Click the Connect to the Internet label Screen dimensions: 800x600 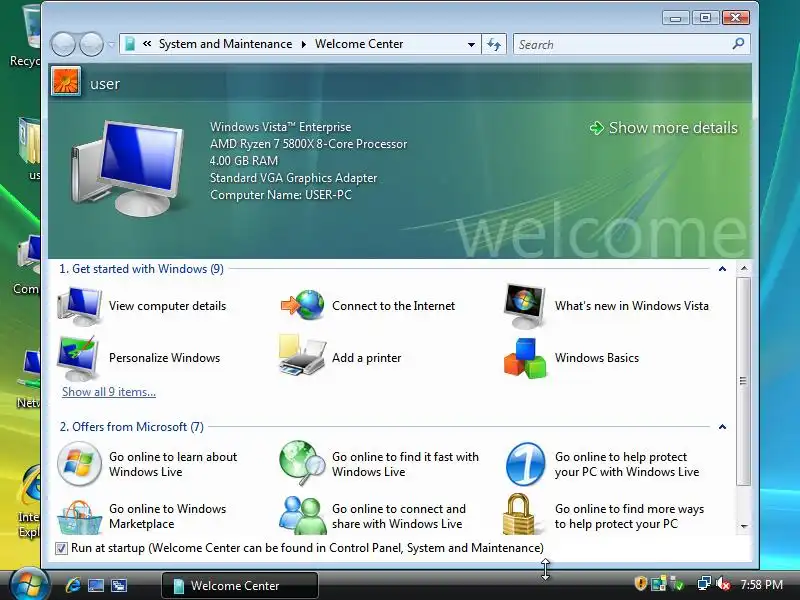(x=393, y=306)
